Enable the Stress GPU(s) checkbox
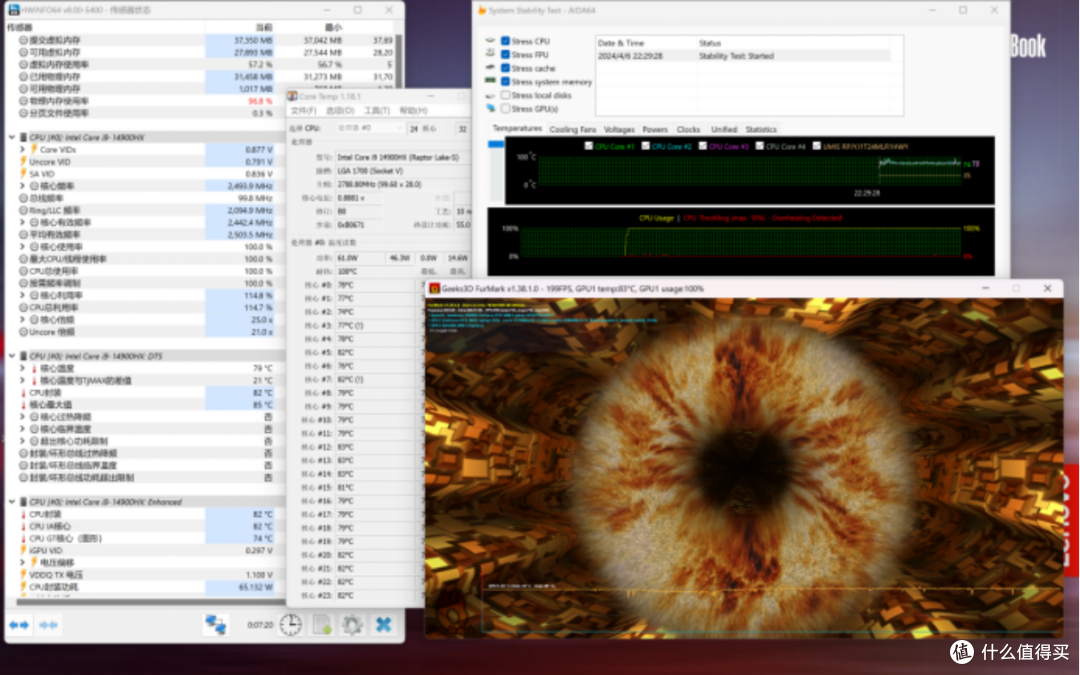Image resolution: width=1080 pixels, height=675 pixels. click(x=506, y=108)
